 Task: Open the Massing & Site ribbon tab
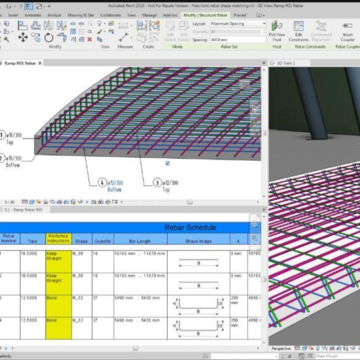(81, 15)
